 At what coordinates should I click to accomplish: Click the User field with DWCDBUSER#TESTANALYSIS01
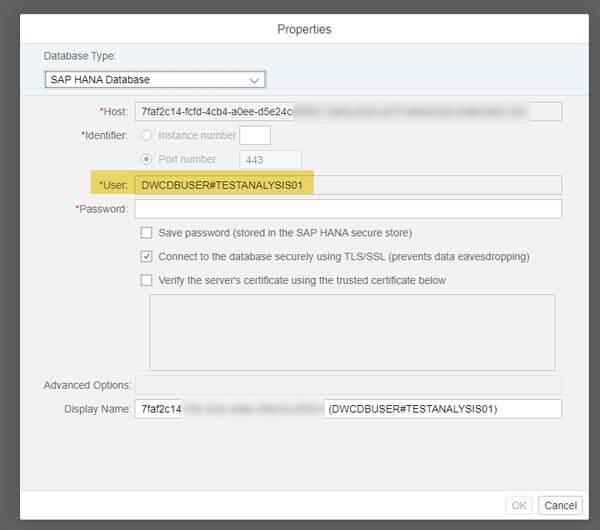tap(348, 185)
